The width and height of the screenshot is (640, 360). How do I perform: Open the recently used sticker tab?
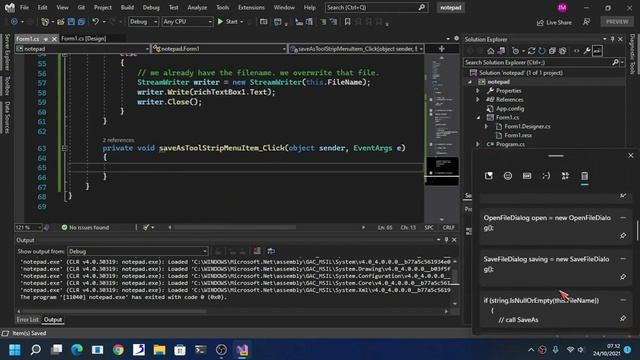click(489, 176)
